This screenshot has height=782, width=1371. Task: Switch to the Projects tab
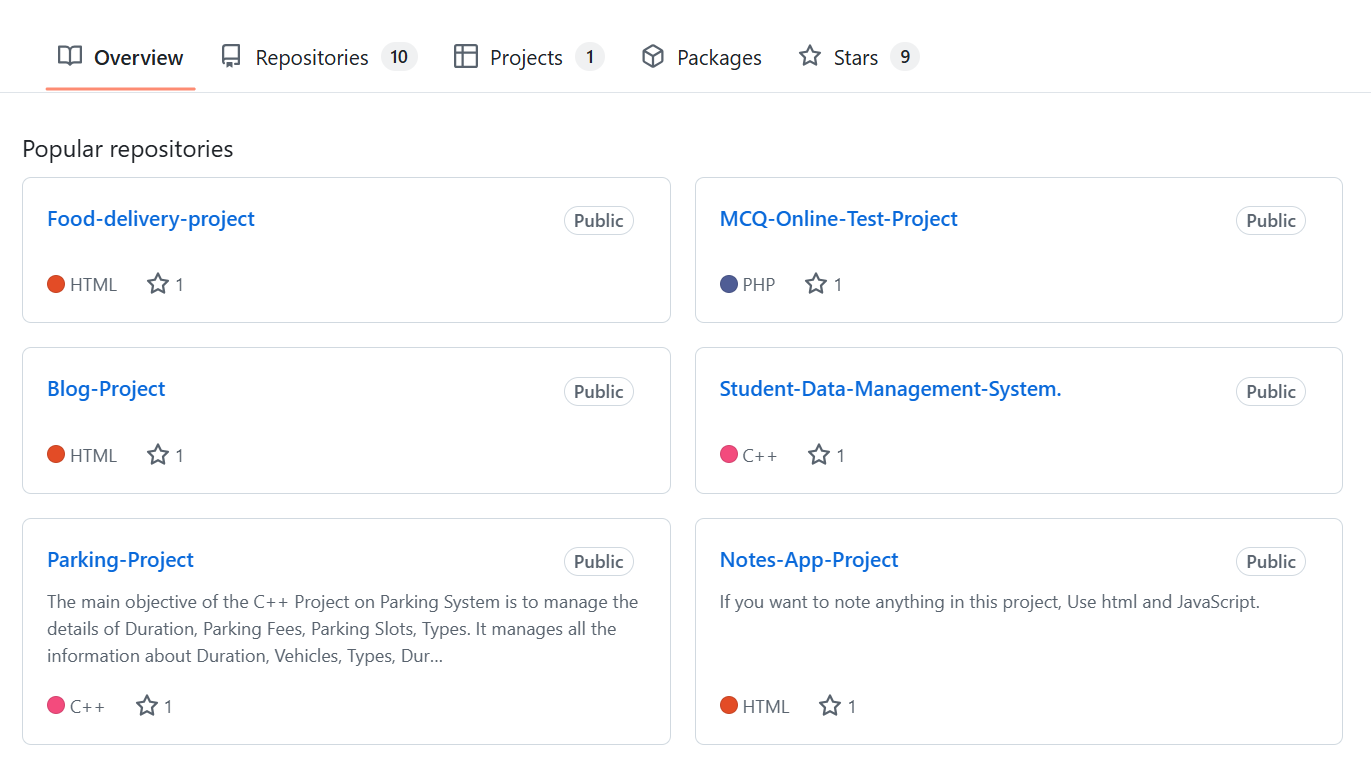pyautogui.click(x=526, y=58)
